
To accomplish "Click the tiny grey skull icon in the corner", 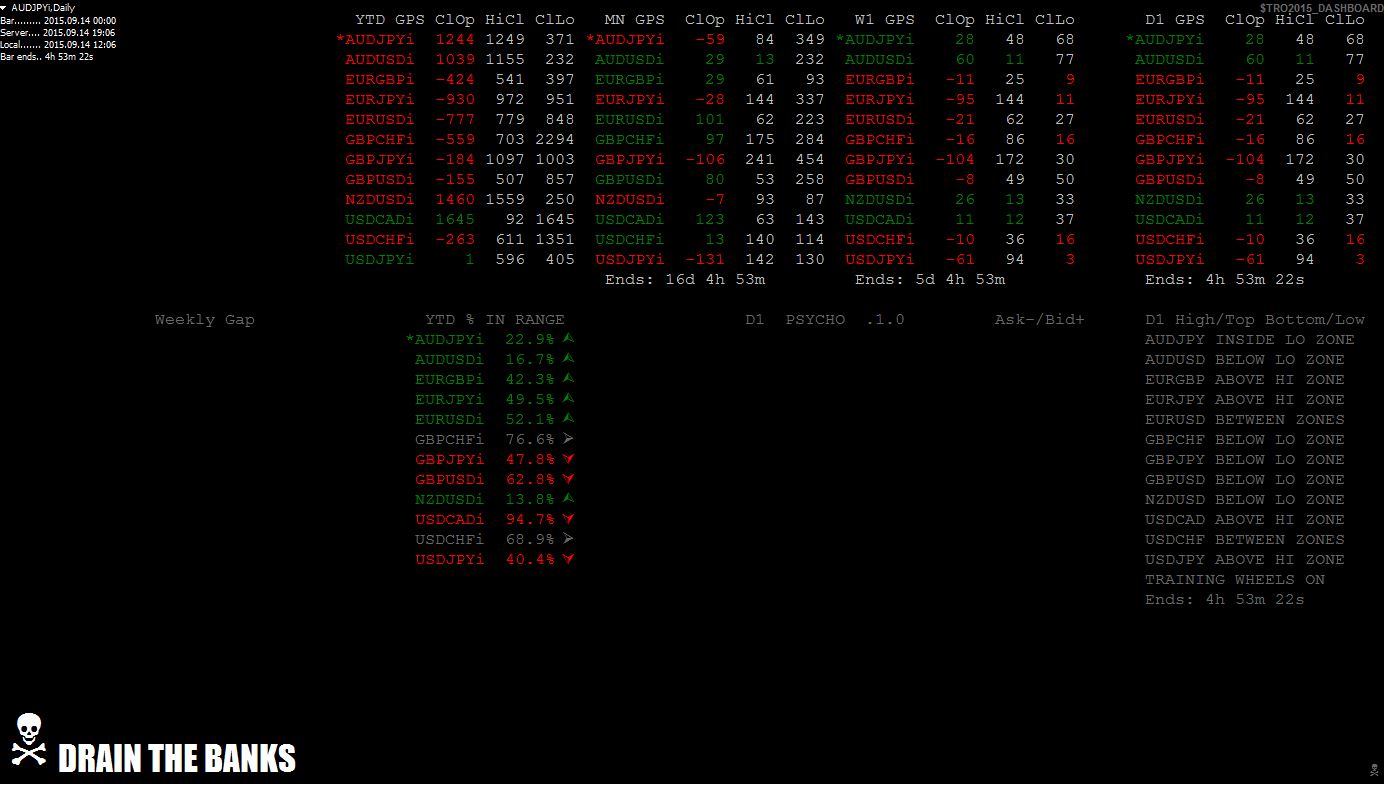I will 1374,769.
